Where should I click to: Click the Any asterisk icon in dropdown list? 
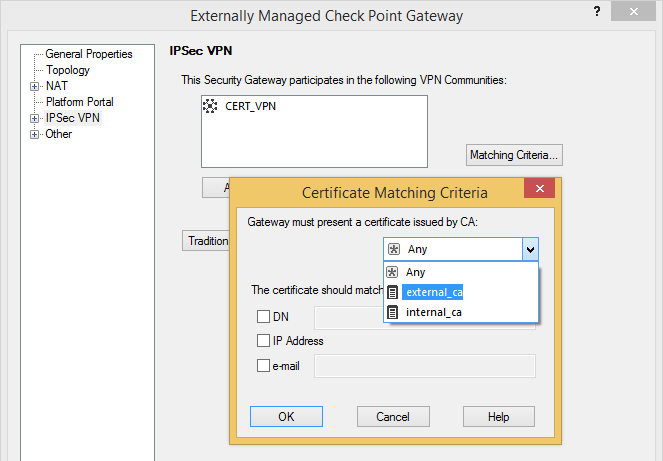point(394,272)
